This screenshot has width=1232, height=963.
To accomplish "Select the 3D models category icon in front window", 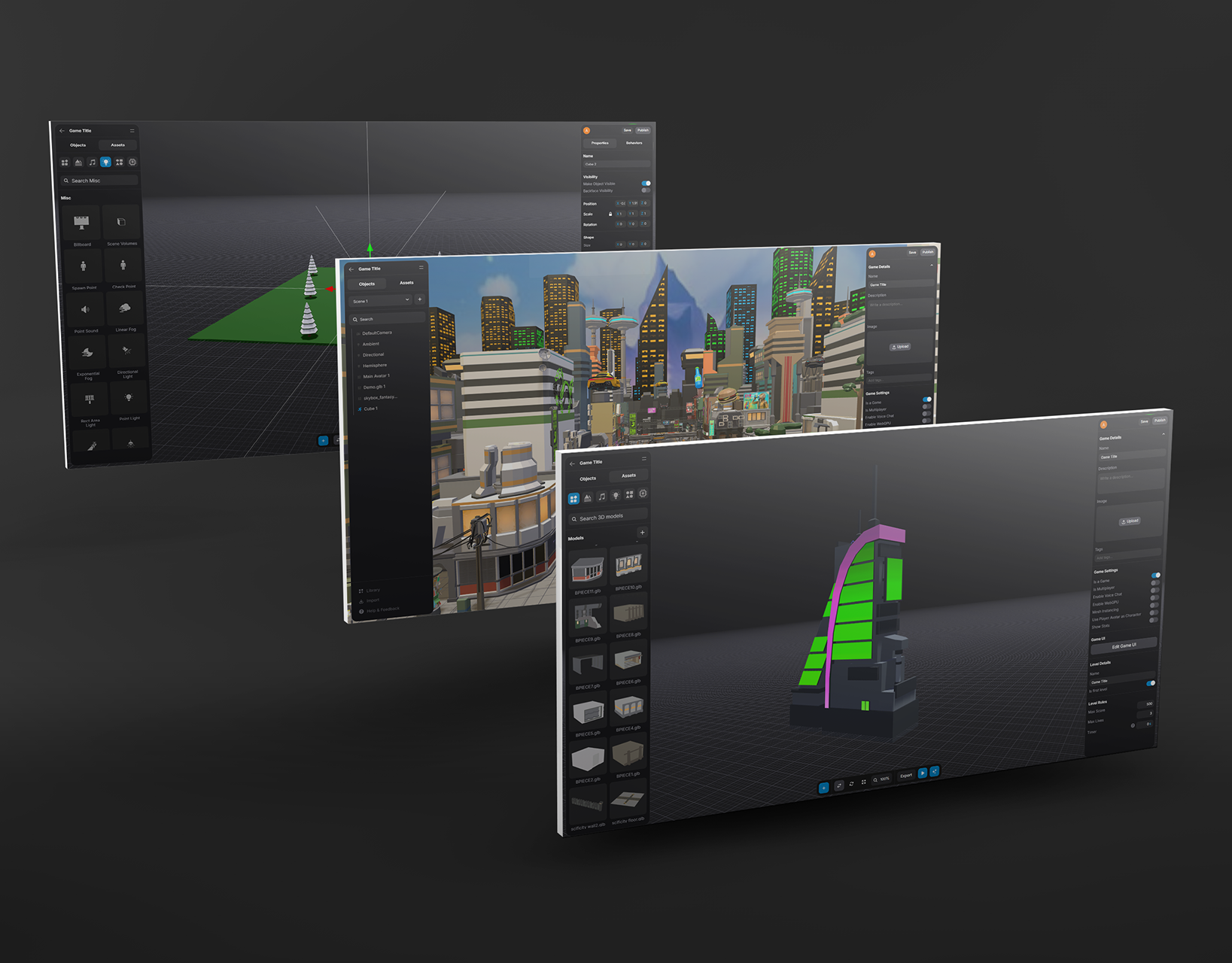I will (573, 498).
